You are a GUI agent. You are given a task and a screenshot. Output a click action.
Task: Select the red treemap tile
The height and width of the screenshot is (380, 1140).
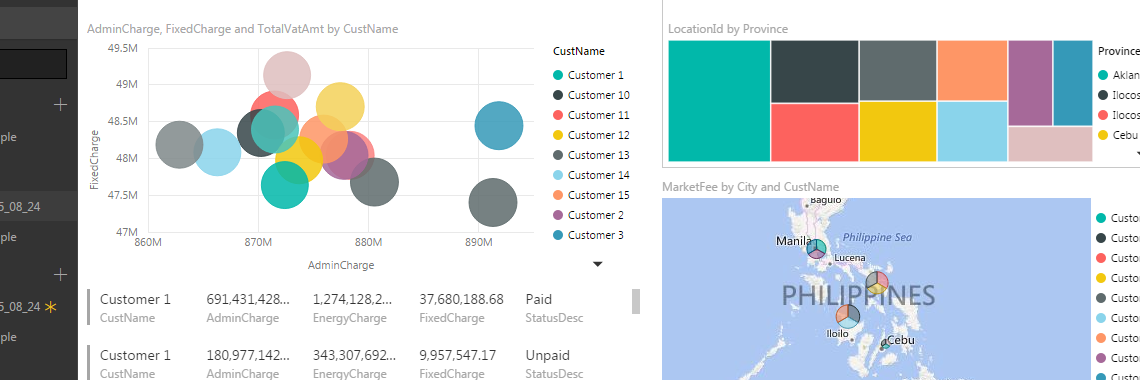coord(814,132)
